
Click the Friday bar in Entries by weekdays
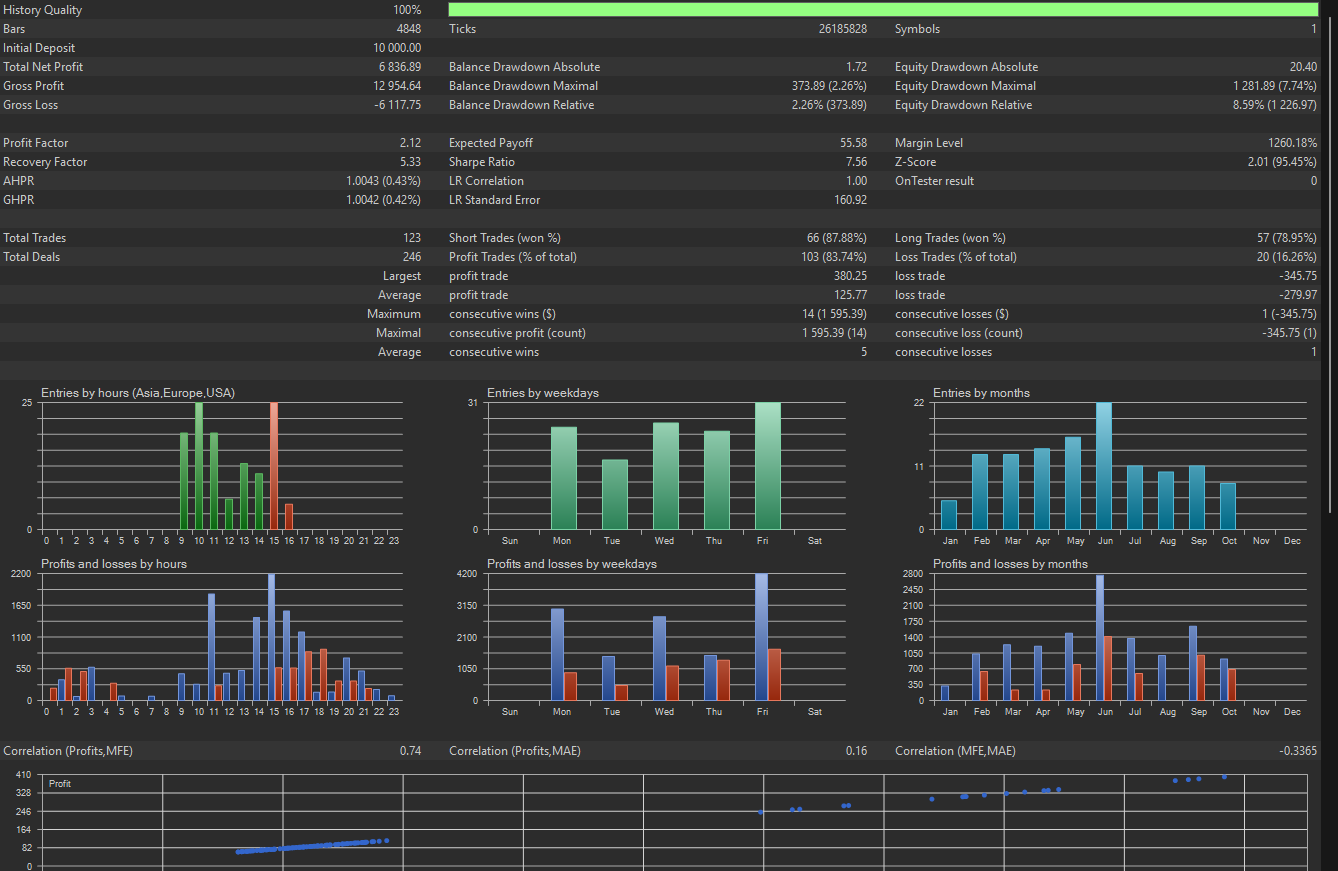(768, 466)
